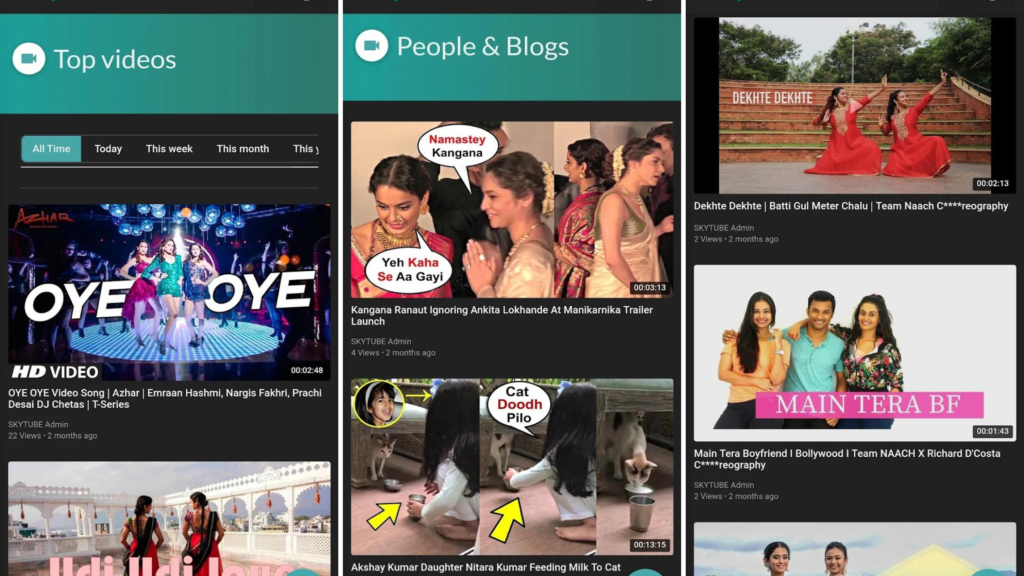Click the 00:02:48 duration badge

[x=307, y=370]
